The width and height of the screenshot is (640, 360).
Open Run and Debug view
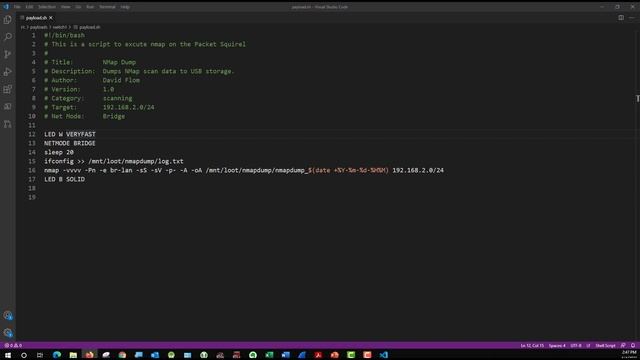coord(8,72)
